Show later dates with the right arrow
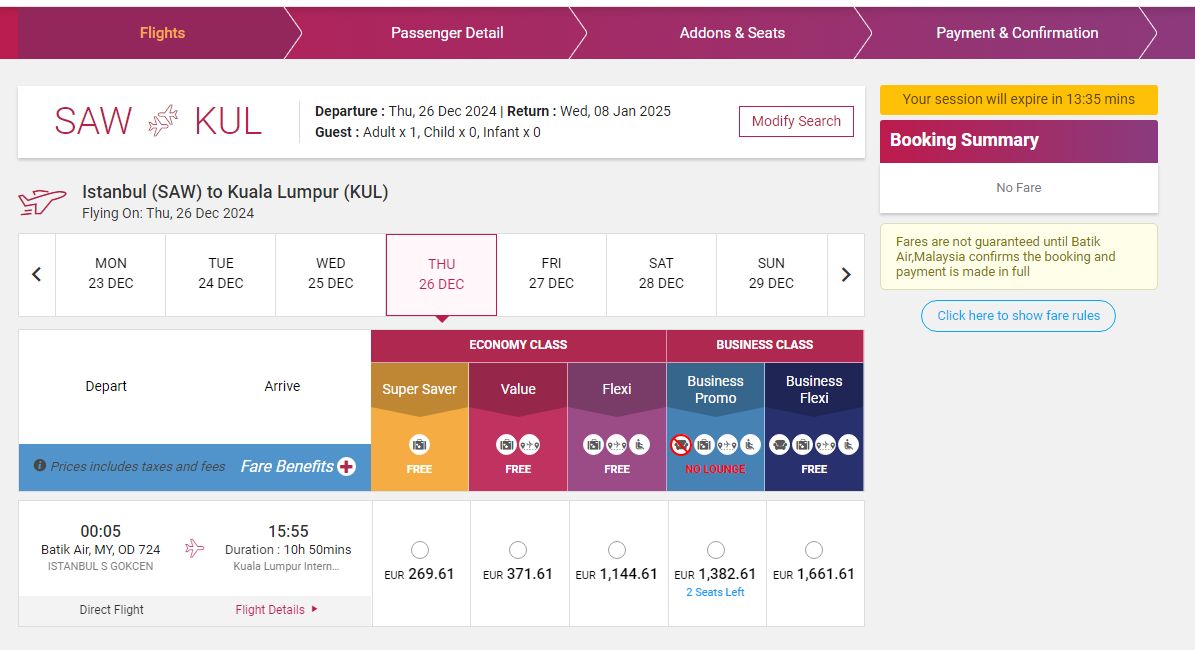This screenshot has height=650, width=1195. (846, 274)
